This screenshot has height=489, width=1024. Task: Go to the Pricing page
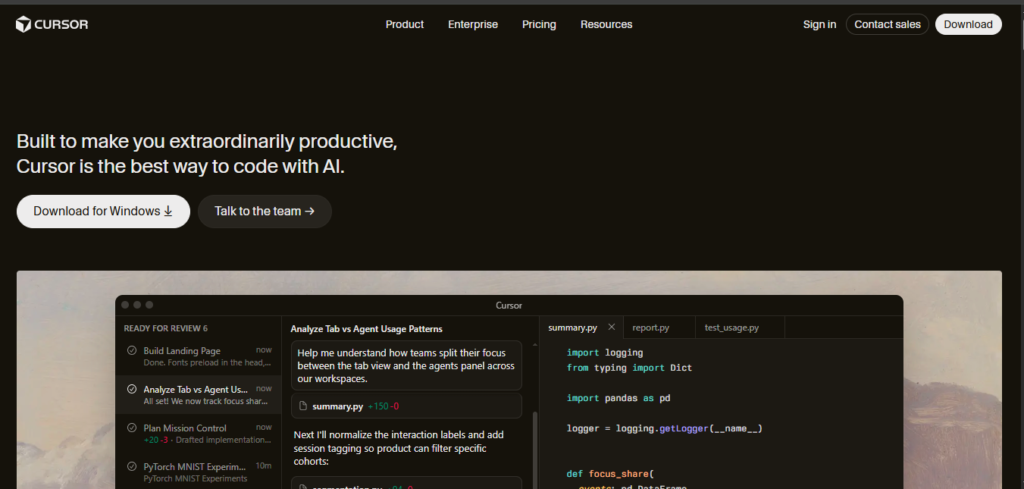[539, 24]
